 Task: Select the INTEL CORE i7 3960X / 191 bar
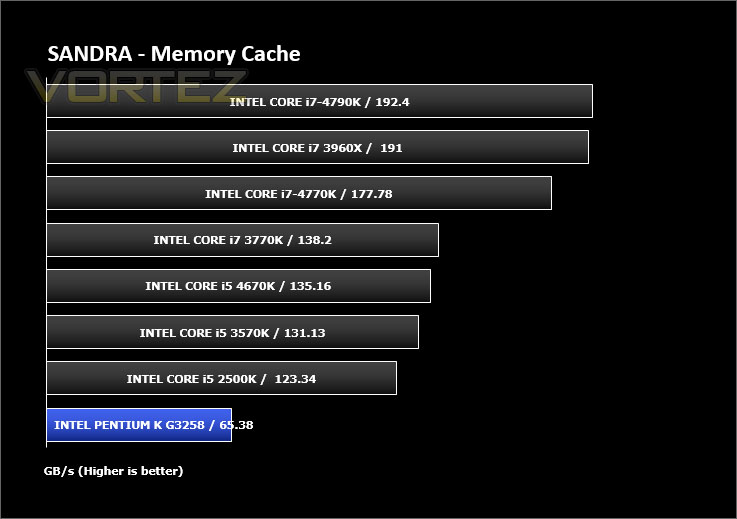(318, 147)
